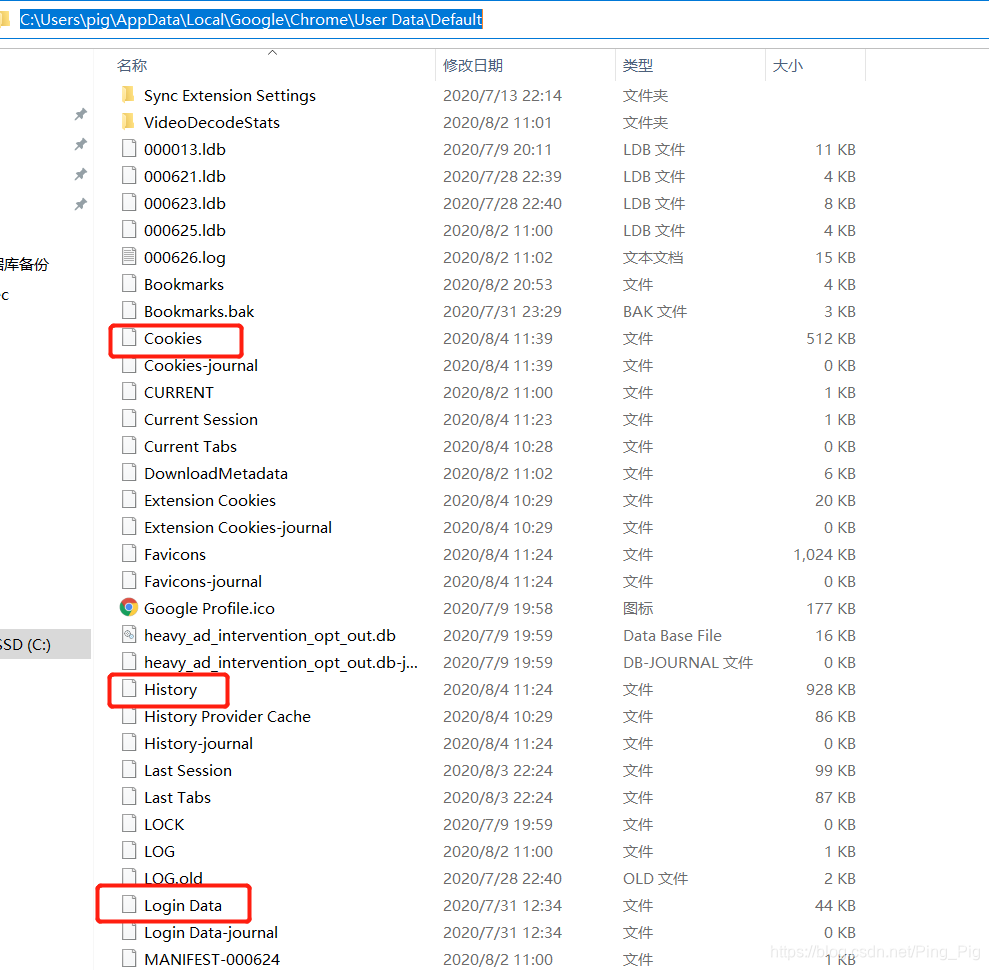The image size is (989, 970).
Task: Click the DB-JOURNAL 文件 type cell
Action: 688,662
